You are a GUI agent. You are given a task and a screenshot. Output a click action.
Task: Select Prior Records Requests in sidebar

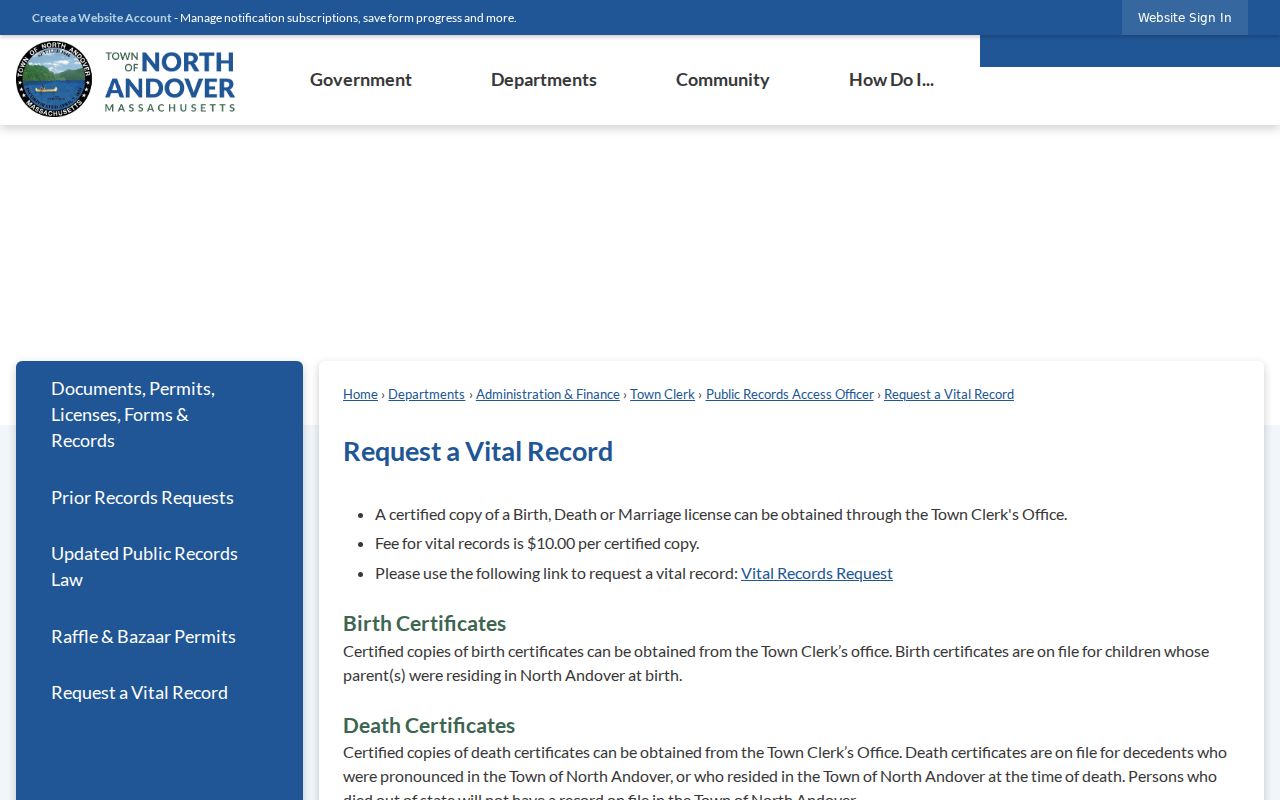[159, 497]
